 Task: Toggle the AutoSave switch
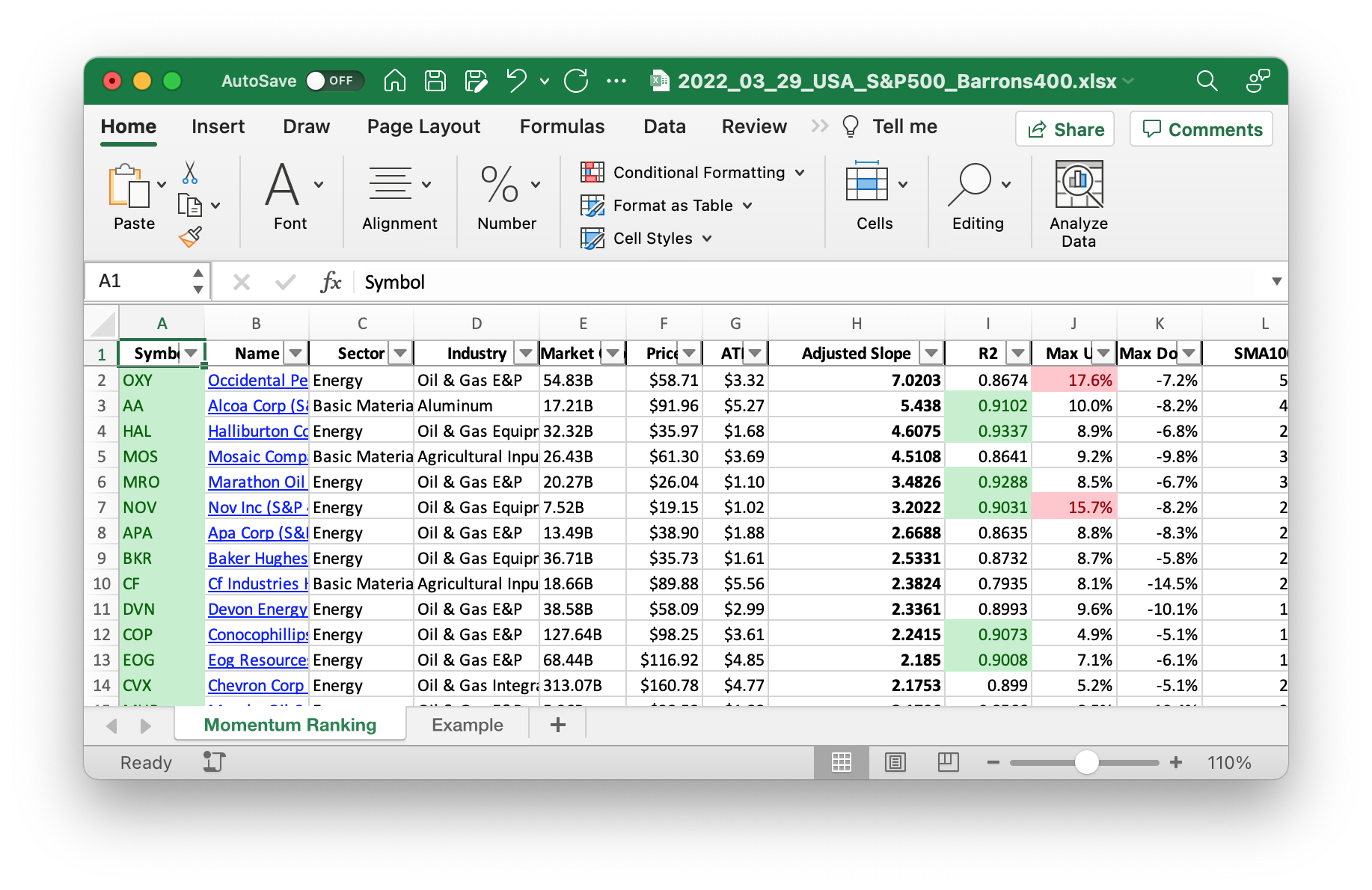tap(334, 81)
